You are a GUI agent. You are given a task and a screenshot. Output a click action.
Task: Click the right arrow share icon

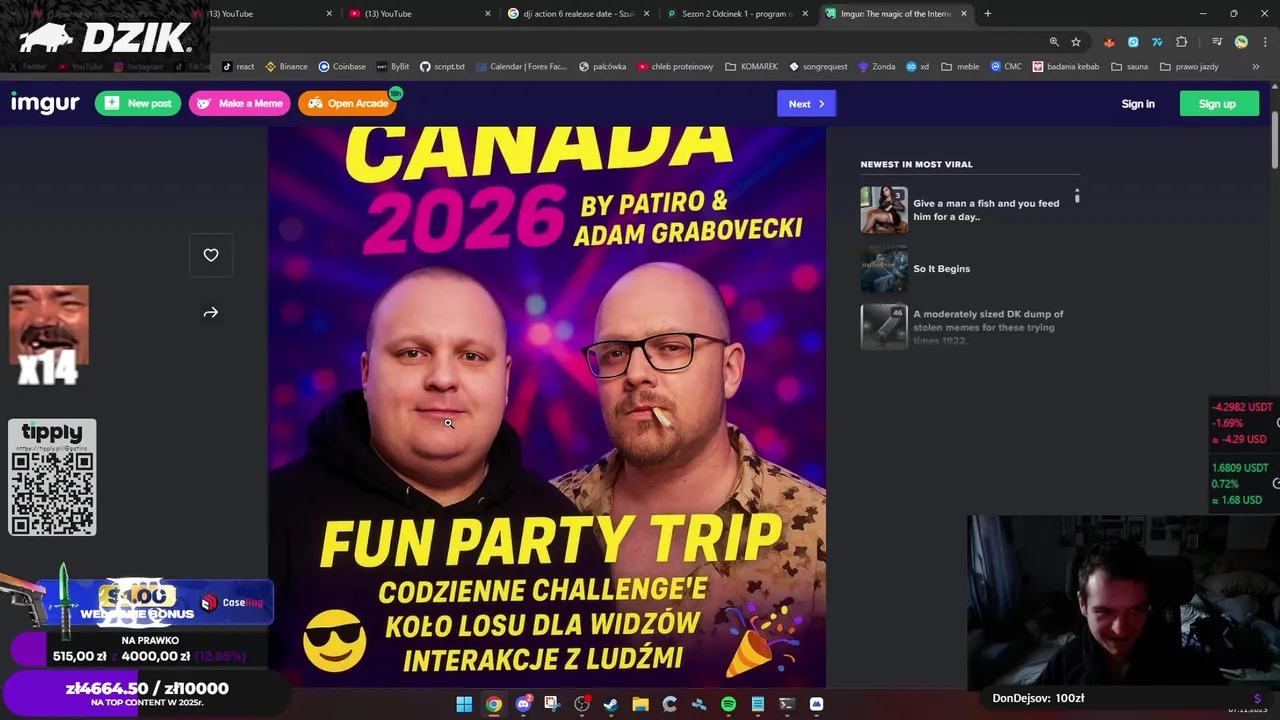pos(211,313)
